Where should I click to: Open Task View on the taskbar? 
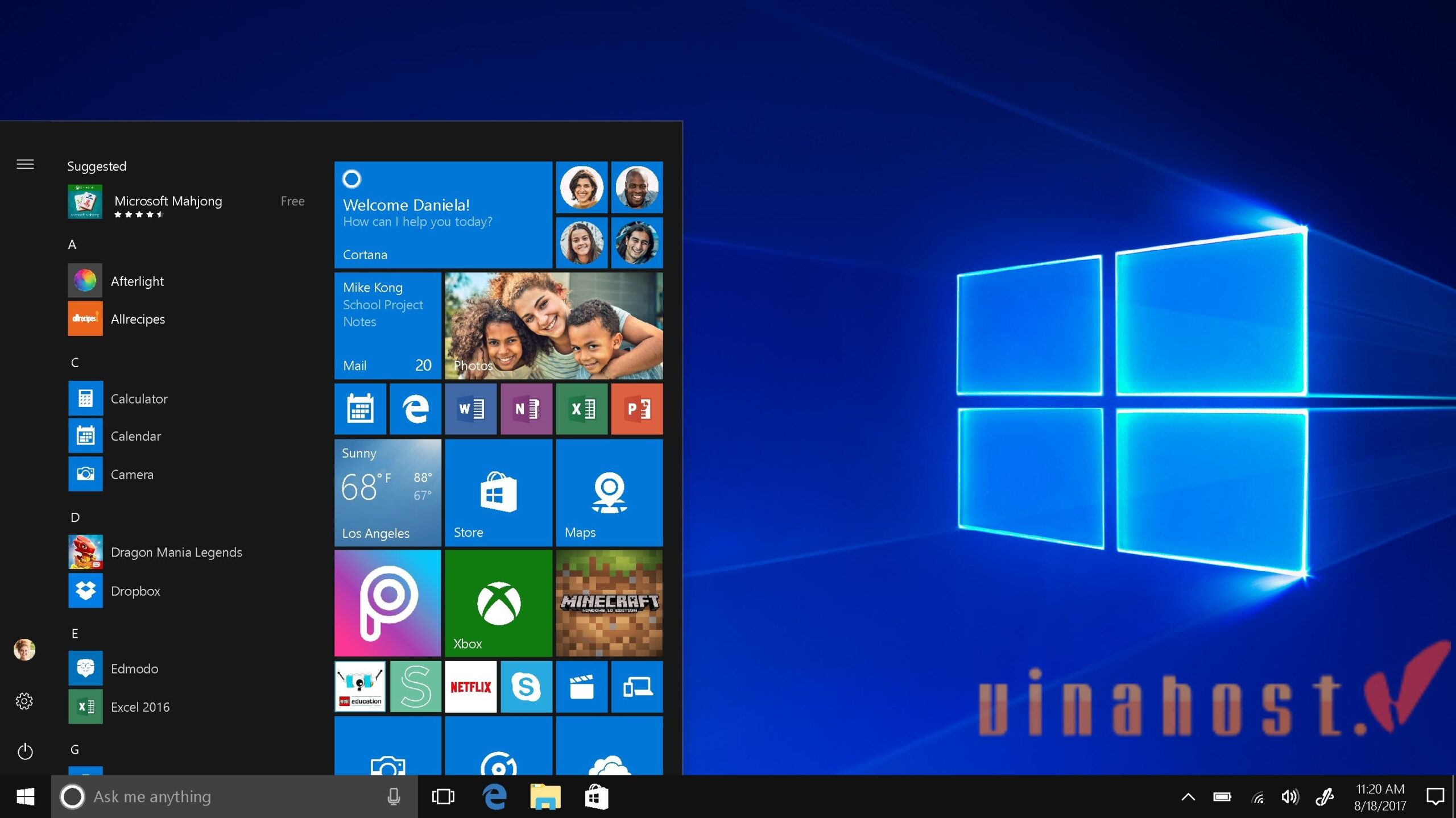(443, 796)
